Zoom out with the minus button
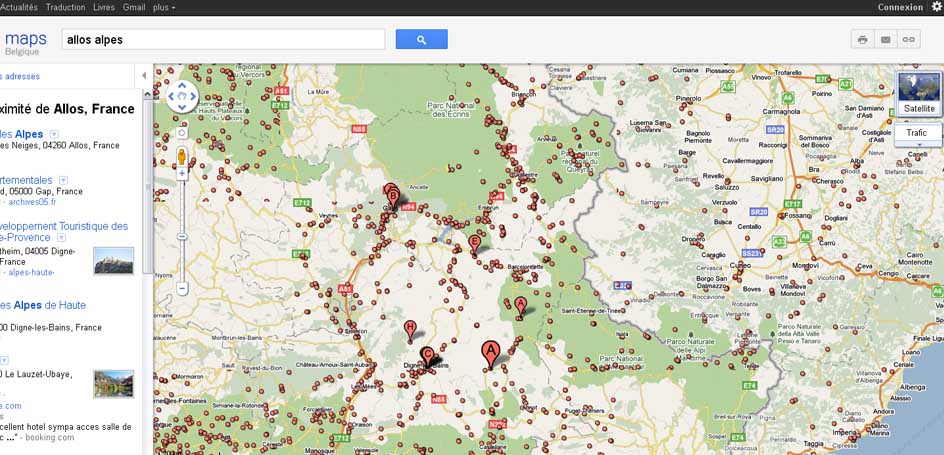Viewport: 944px width, 455px height. 182,289
